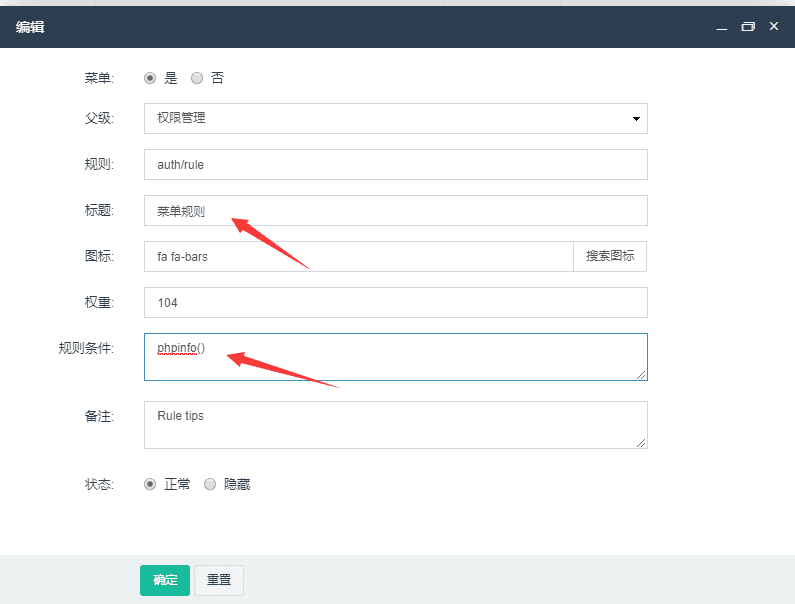The height and width of the screenshot is (604, 795).
Task: Grab the 备注 textarea resize handle
Action: pos(641,442)
